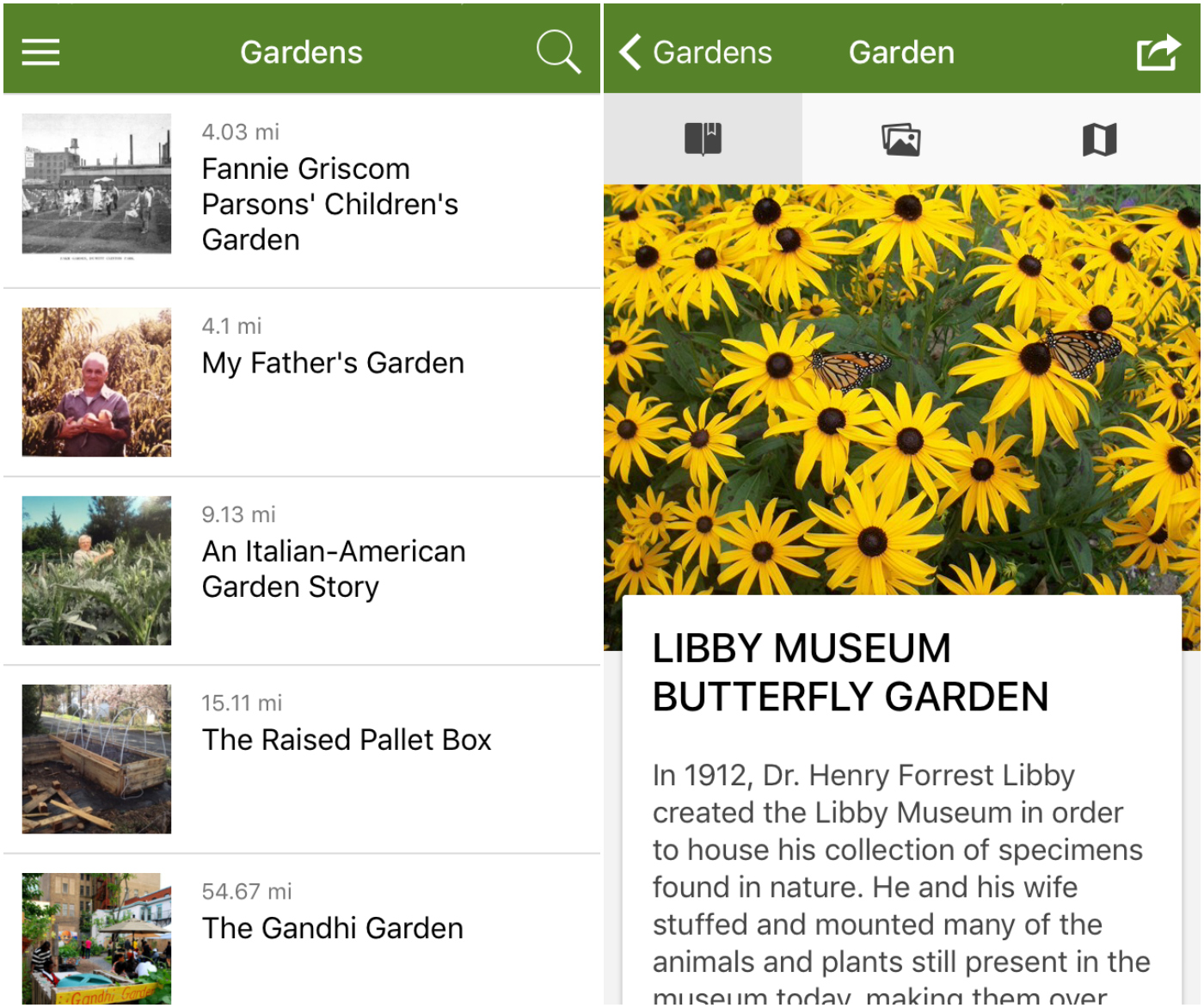Select the bookmark-style reading pane icon
The width and height of the screenshot is (1204, 1008).
pyautogui.click(x=703, y=138)
